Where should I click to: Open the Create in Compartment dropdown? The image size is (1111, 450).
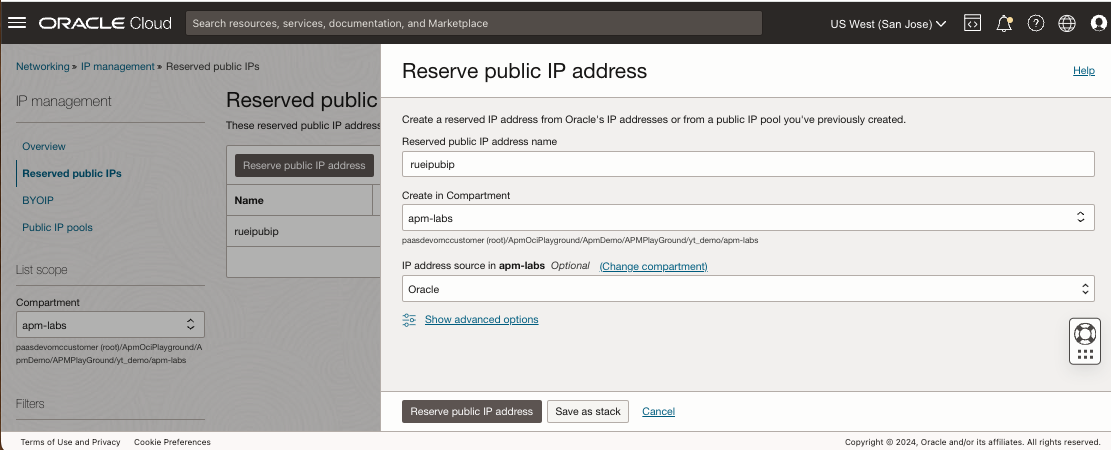(748, 217)
